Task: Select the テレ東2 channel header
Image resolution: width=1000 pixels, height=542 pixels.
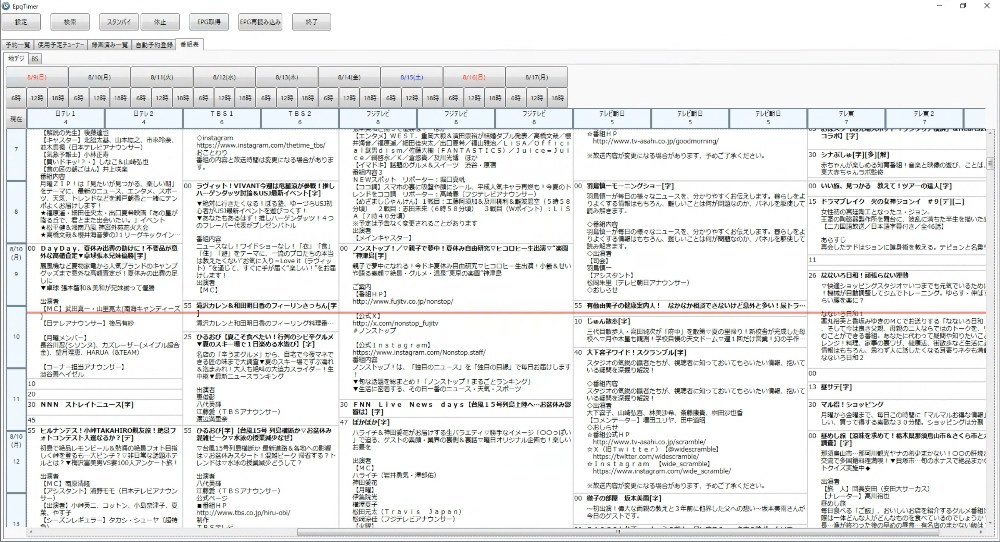Action: pos(925,118)
